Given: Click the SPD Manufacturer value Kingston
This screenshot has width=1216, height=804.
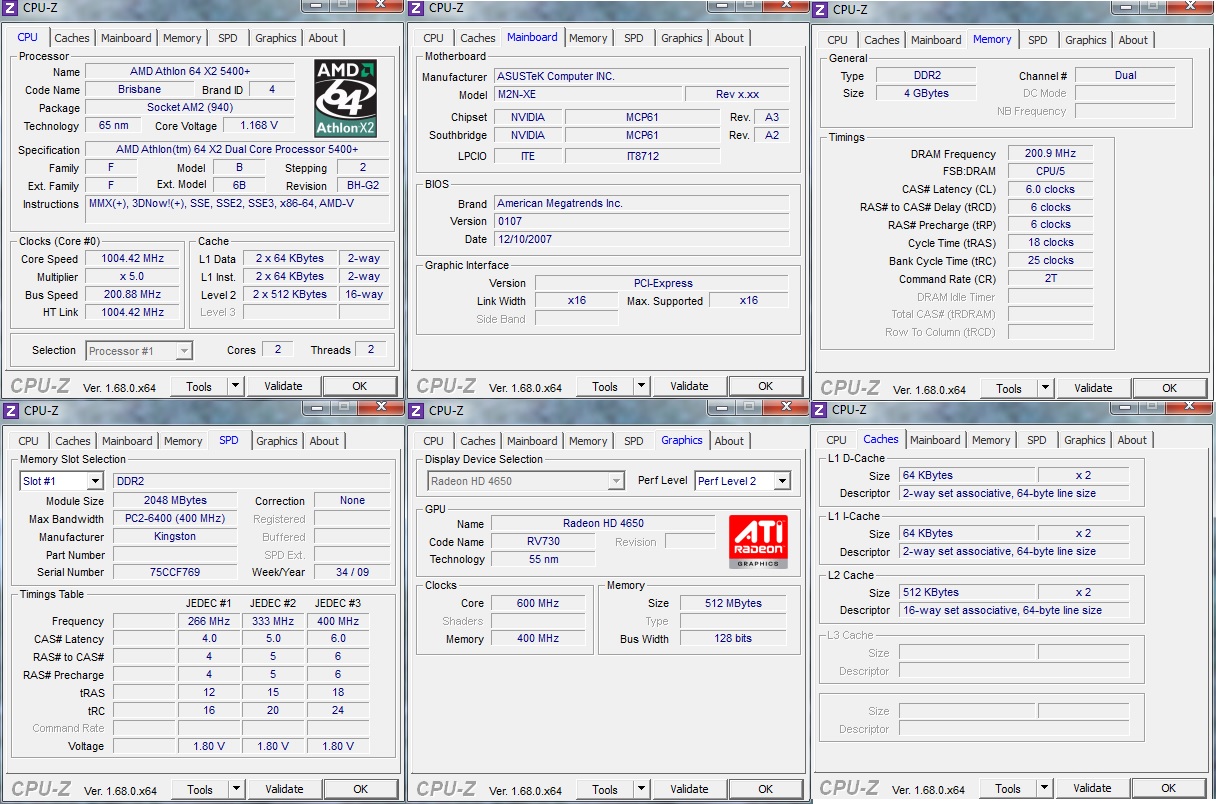Looking at the screenshot, I should tap(175, 537).
